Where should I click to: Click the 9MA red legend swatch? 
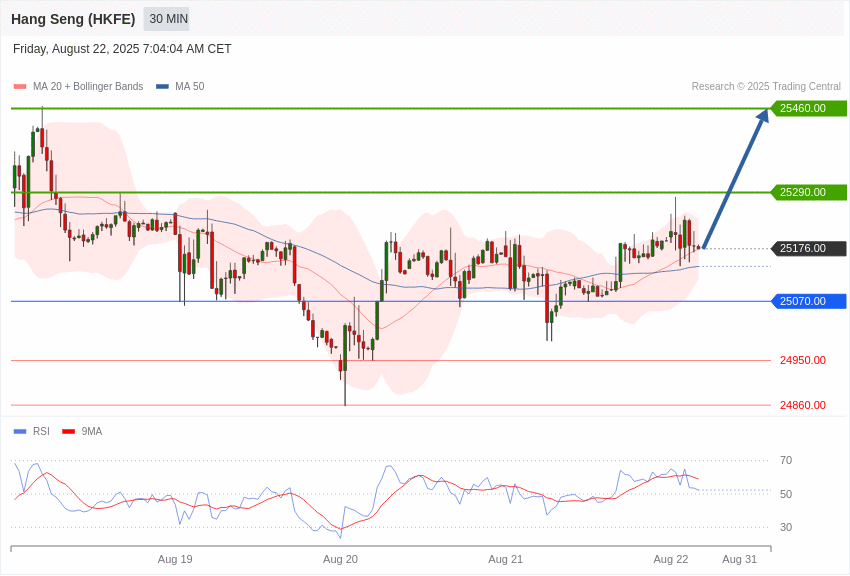[x=69, y=431]
